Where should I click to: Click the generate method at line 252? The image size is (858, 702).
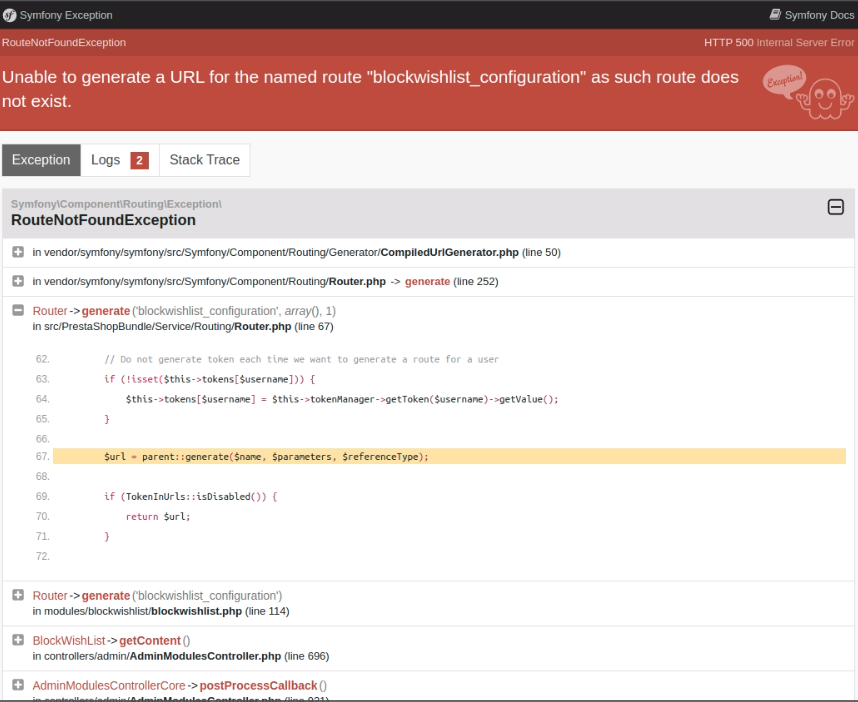tap(427, 281)
